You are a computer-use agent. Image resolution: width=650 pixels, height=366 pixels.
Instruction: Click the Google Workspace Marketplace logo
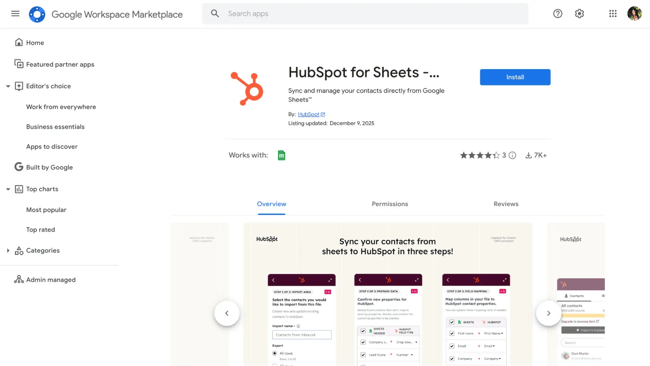tap(37, 15)
